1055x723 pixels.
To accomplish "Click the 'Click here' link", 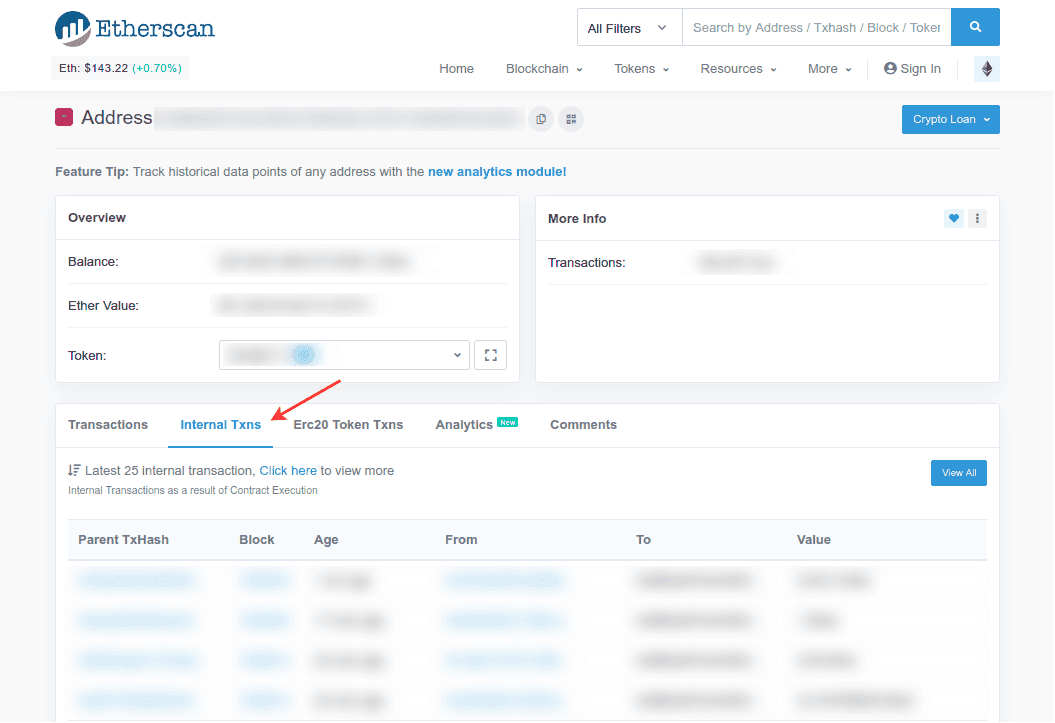I will [x=288, y=470].
